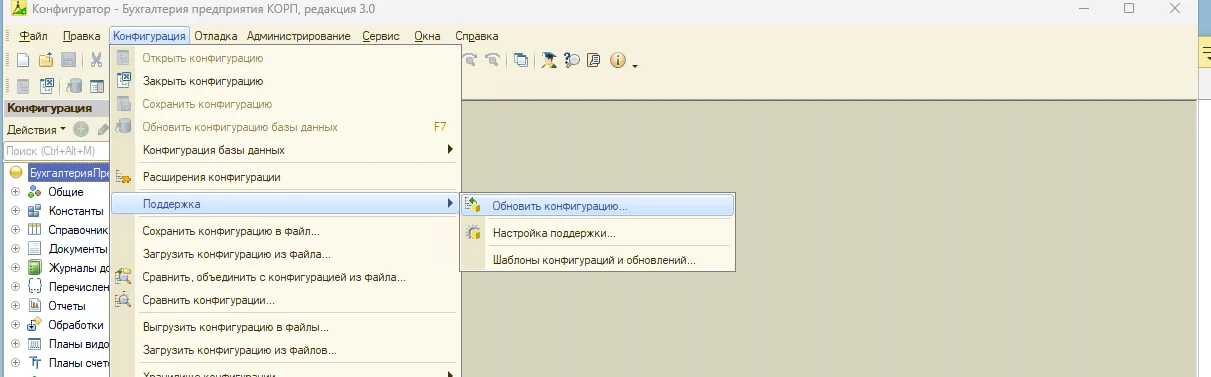Expand the Справочники tree node
The image size is (1211, 377).
tap(16, 230)
